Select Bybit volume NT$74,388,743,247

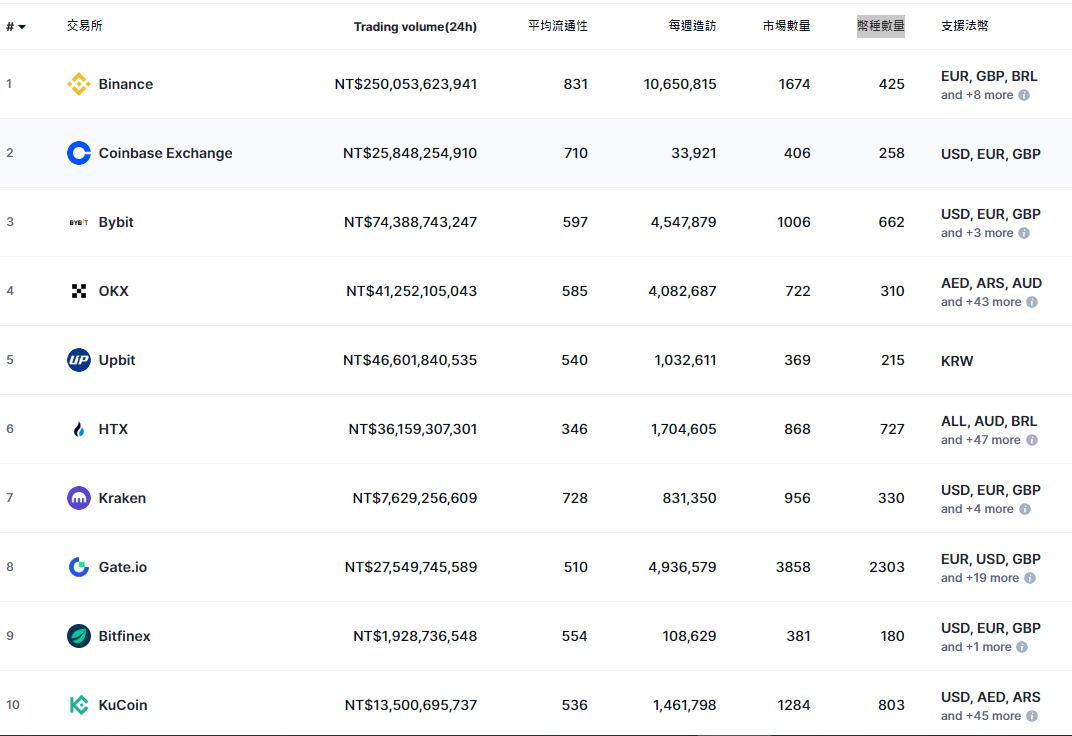point(410,222)
